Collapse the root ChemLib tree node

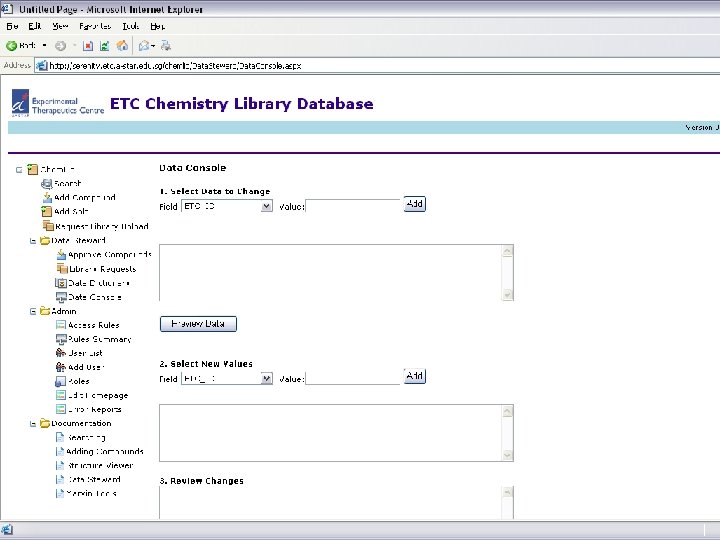19,170
